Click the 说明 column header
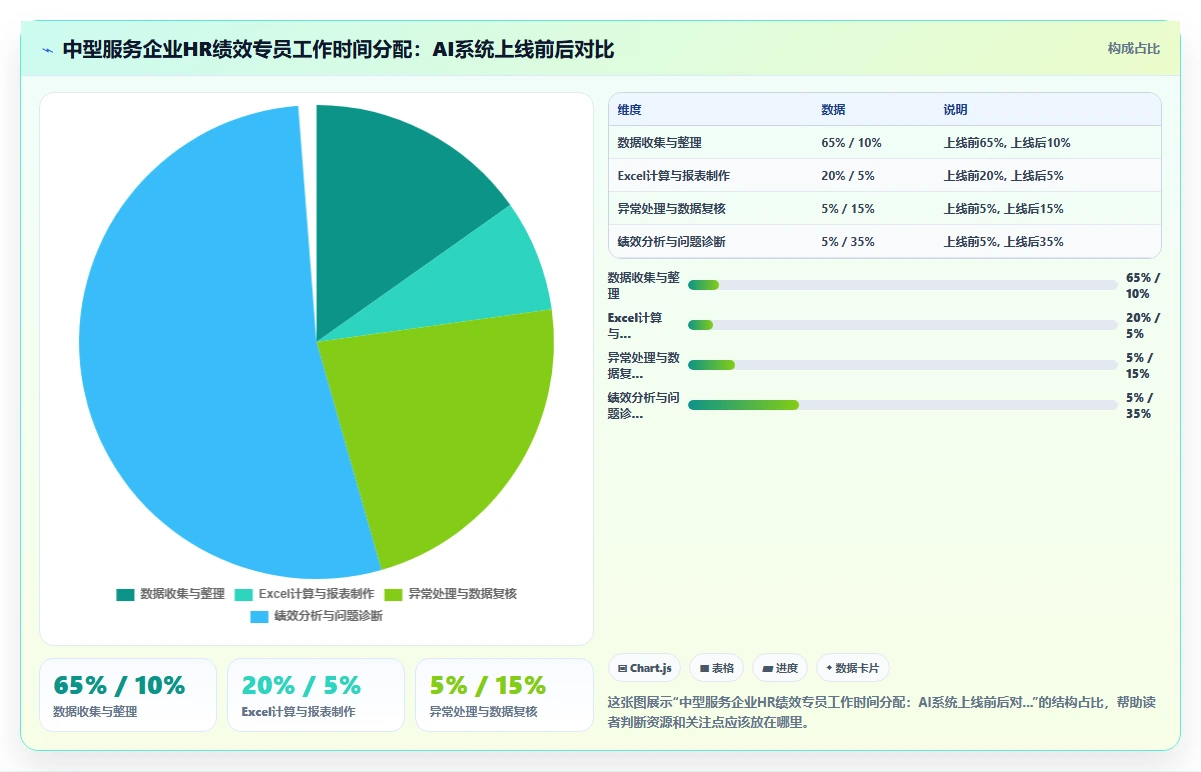 tap(955, 110)
